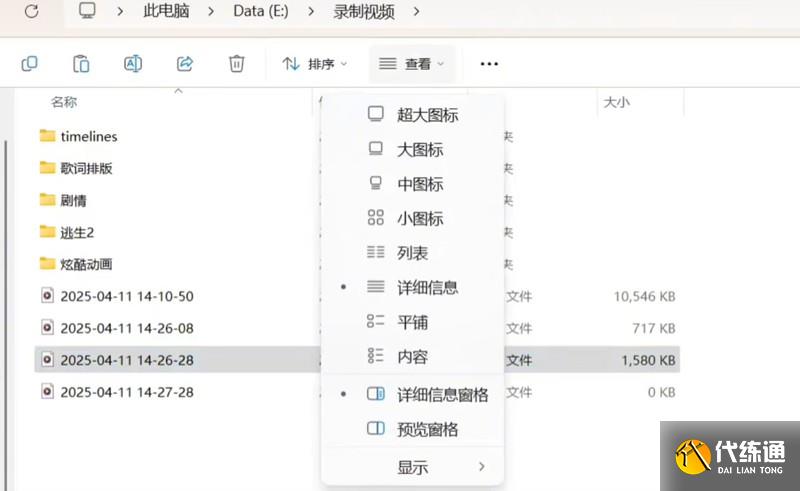Select file 2025-04-11 14-26-08

click(x=127, y=328)
